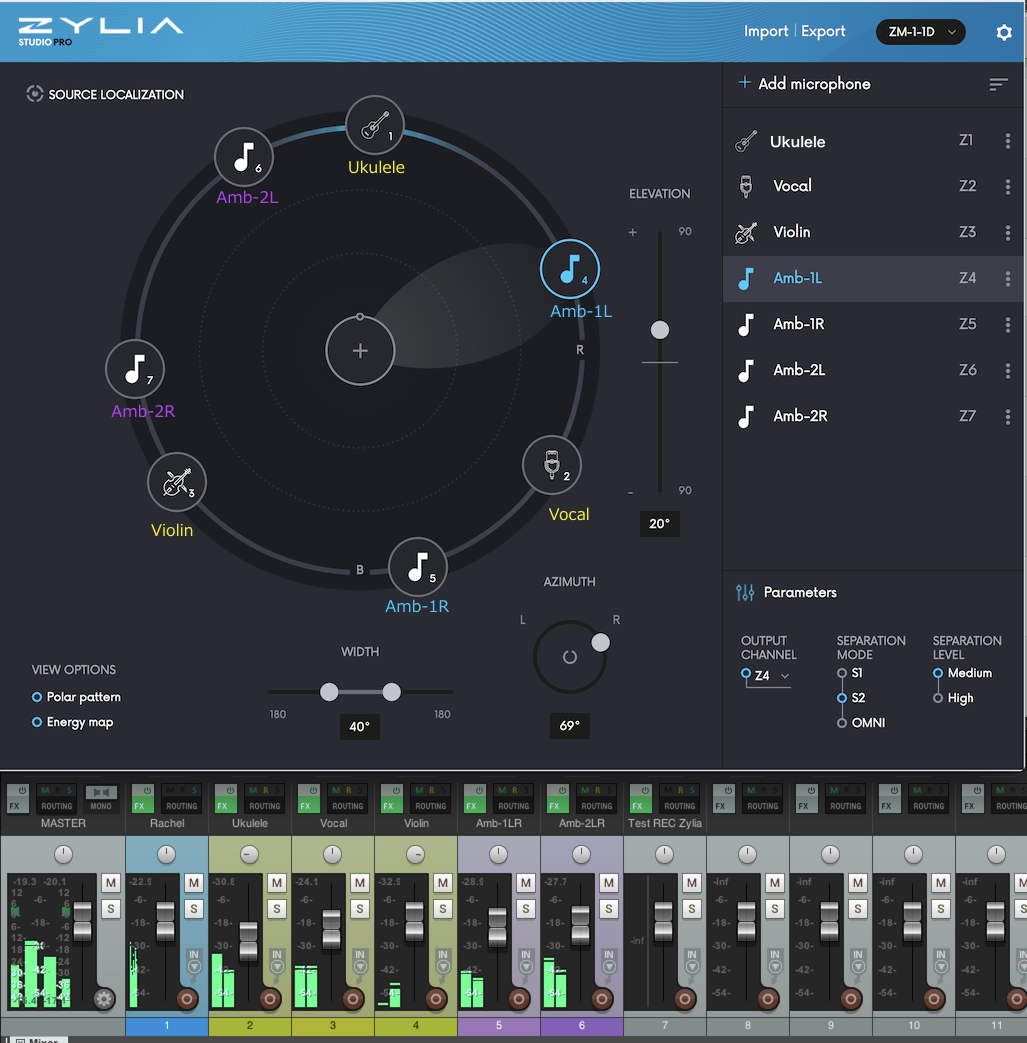
Task: Click Import in the header
Action: pos(766,31)
